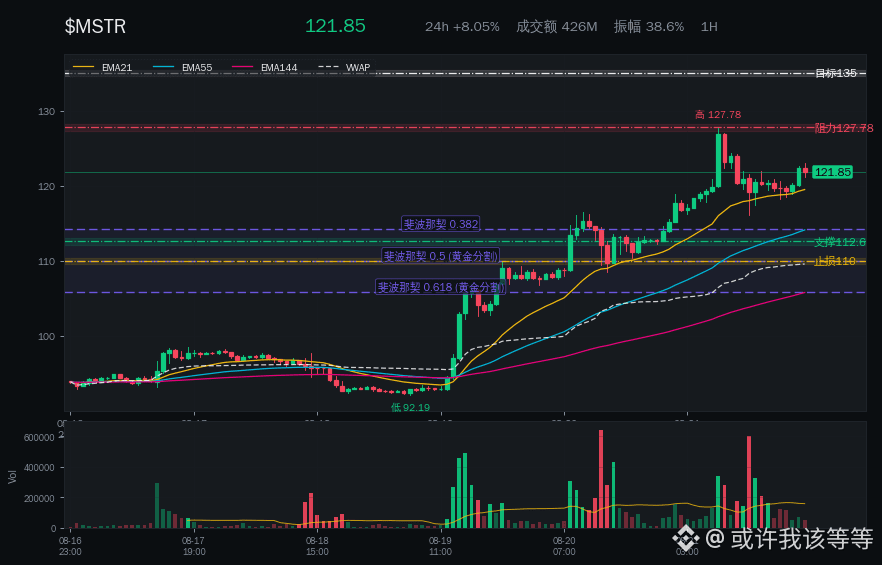This screenshot has height=565, width=882.
Task: Click the 08-19 11:00 time axis label
Action: click(x=440, y=545)
